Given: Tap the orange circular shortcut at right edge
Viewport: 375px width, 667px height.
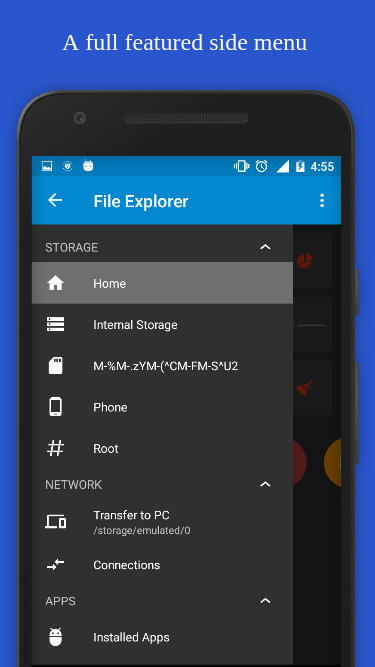Looking at the screenshot, I should (x=332, y=462).
